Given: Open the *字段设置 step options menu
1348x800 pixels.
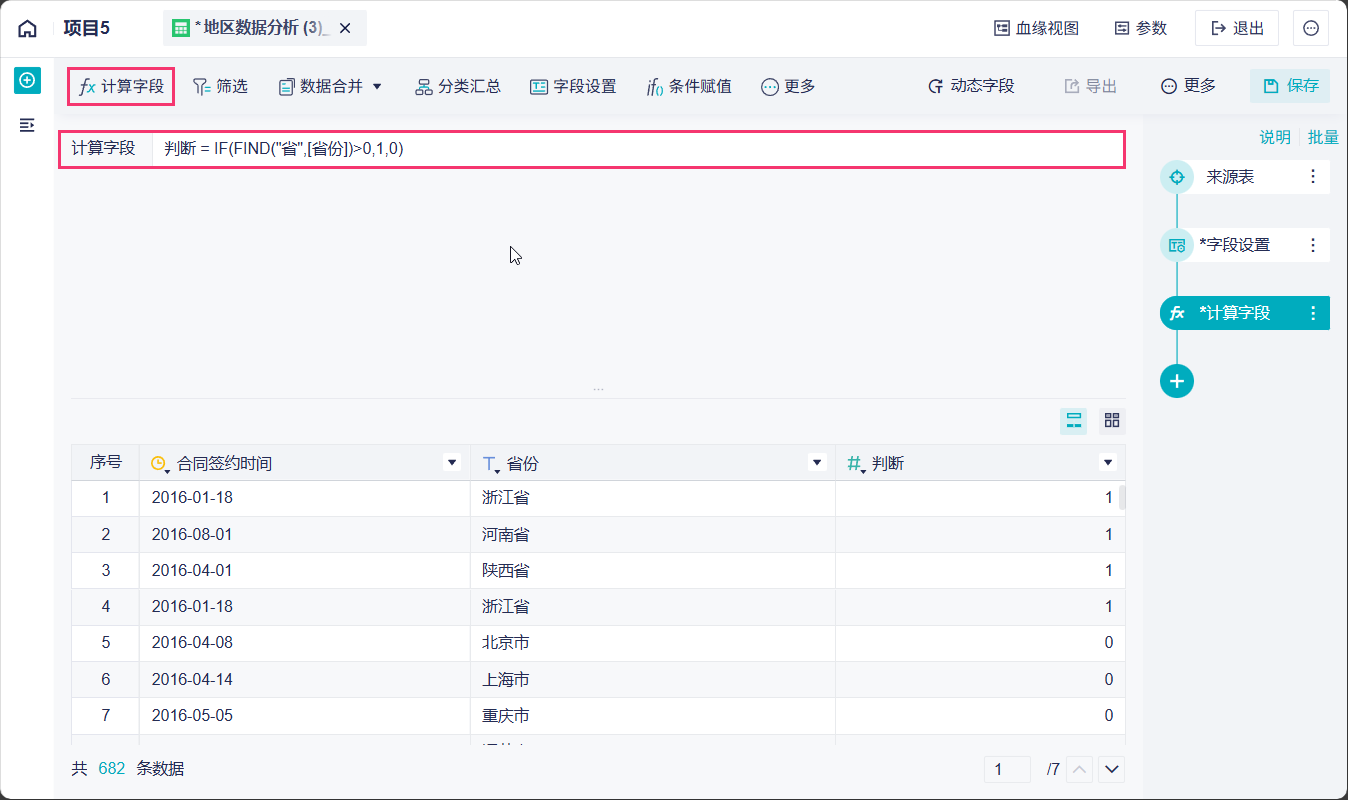Looking at the screenshot, I should coord(1313,245).
